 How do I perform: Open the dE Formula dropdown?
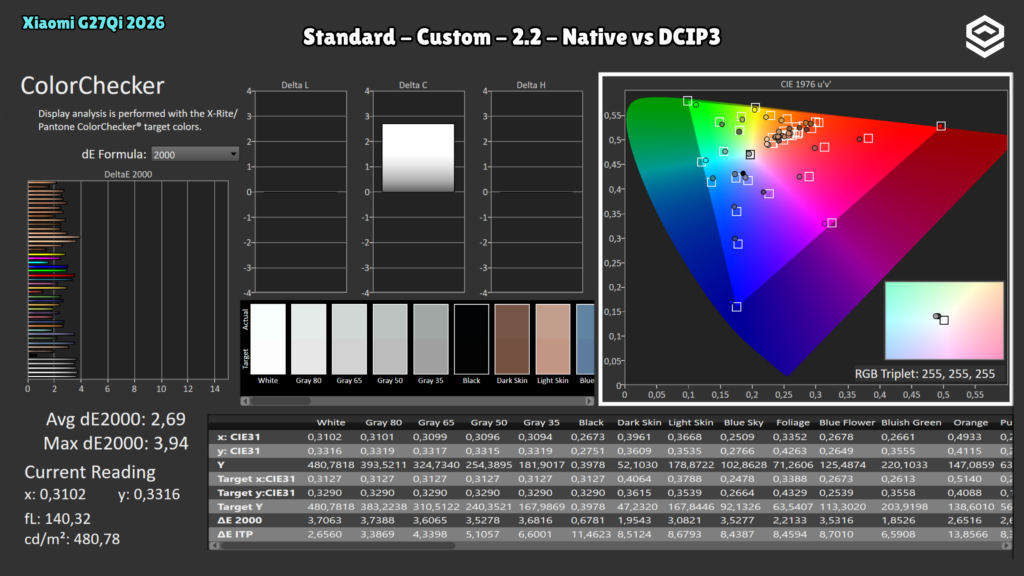pyautogui.click(x=195, y=154)
